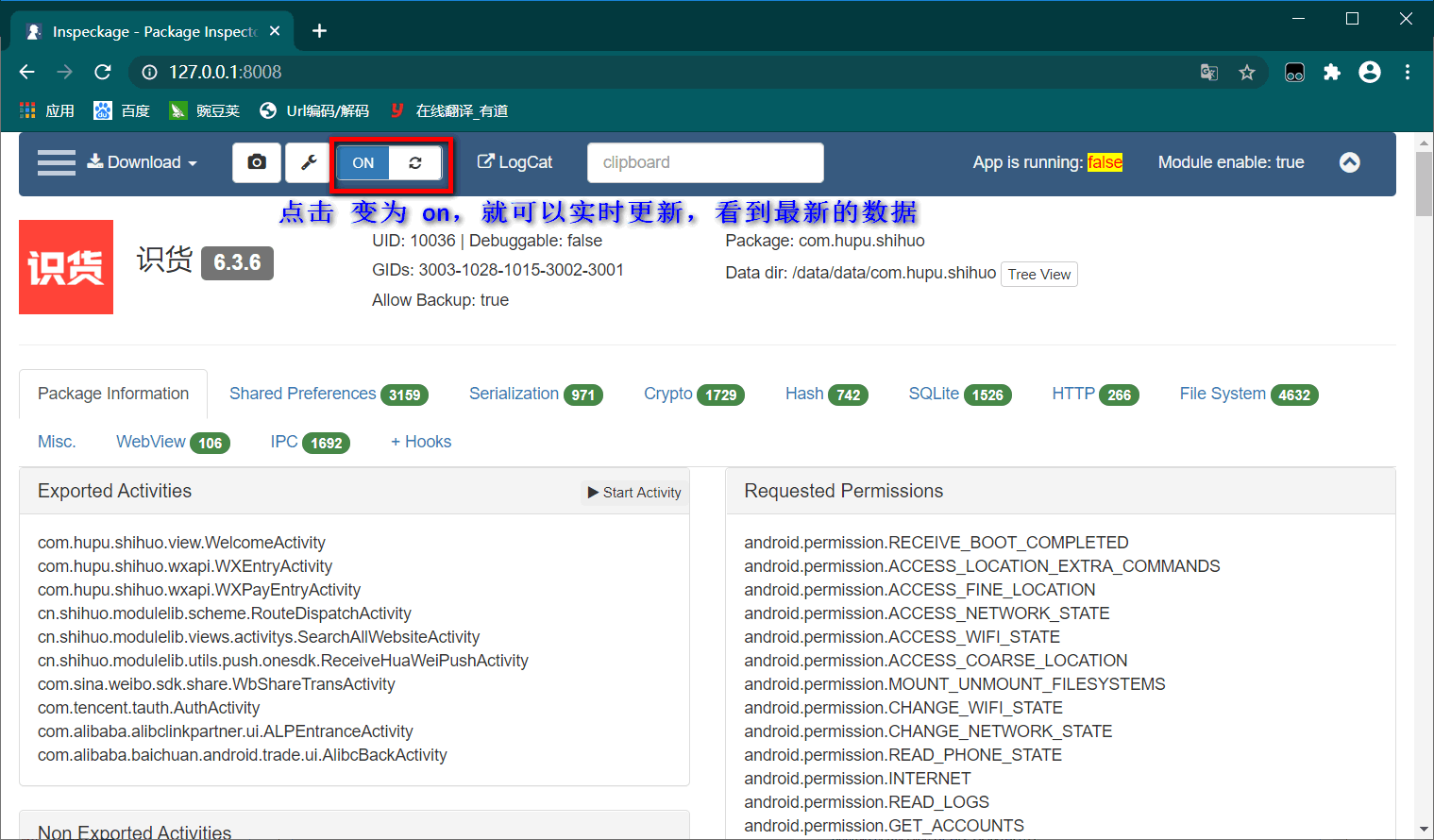Open the Crypto tab

(693, 395)
